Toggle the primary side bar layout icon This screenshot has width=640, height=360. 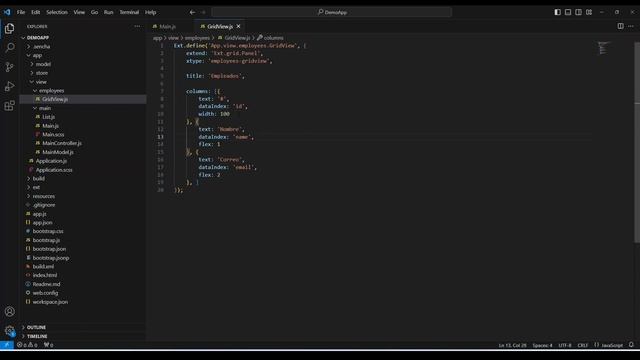[x=558, y=12]
